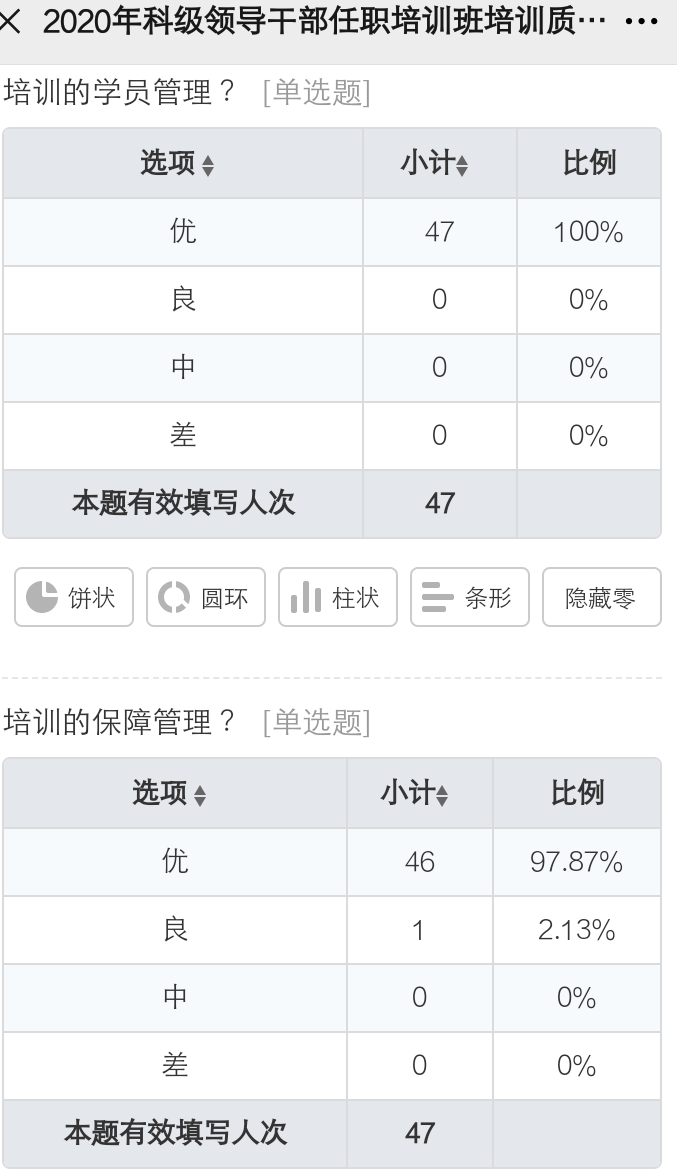The height and width of the screenshot is (1172, 677).
Task: Show donut chart (圆环) view
Action: click(x=205, y=597)
